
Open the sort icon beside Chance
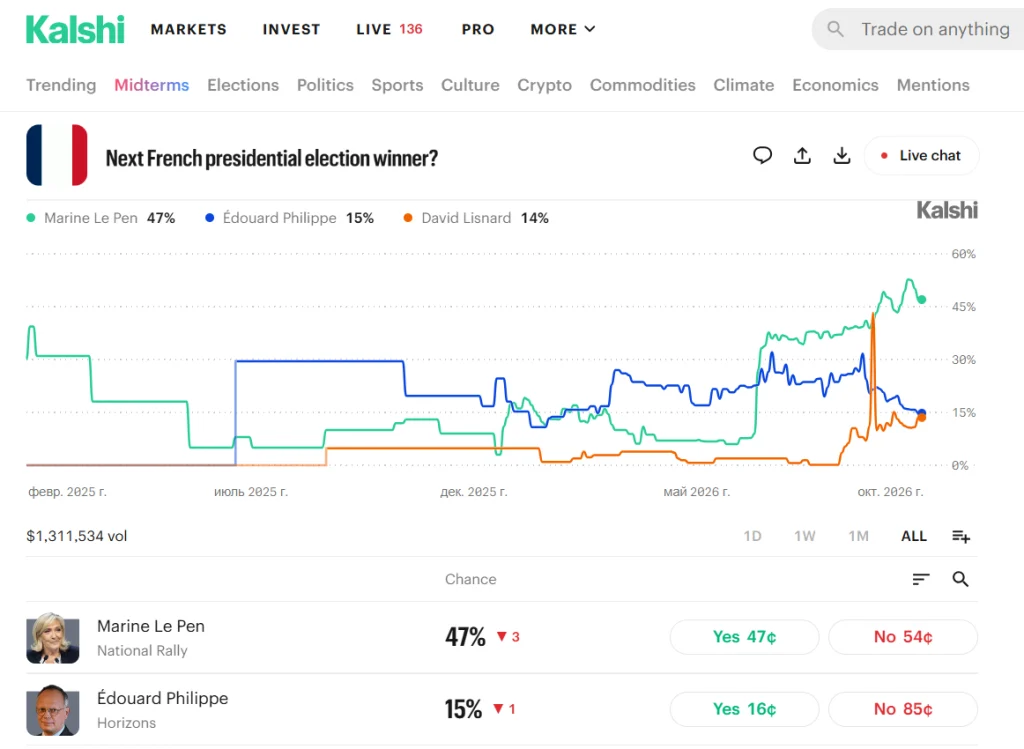921,579
